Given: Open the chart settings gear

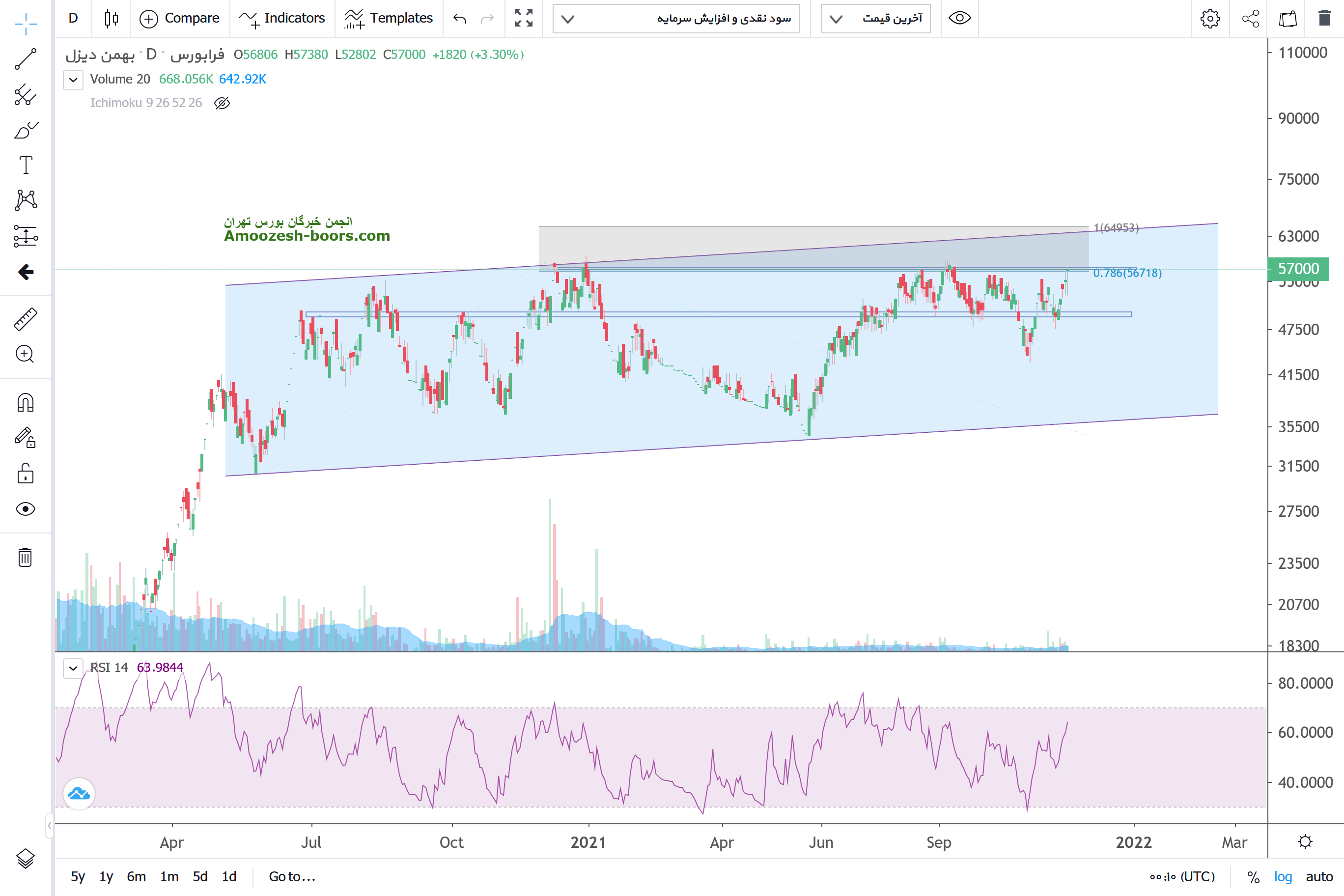Looking at the screenshot, I should [x=1210, y=19].
